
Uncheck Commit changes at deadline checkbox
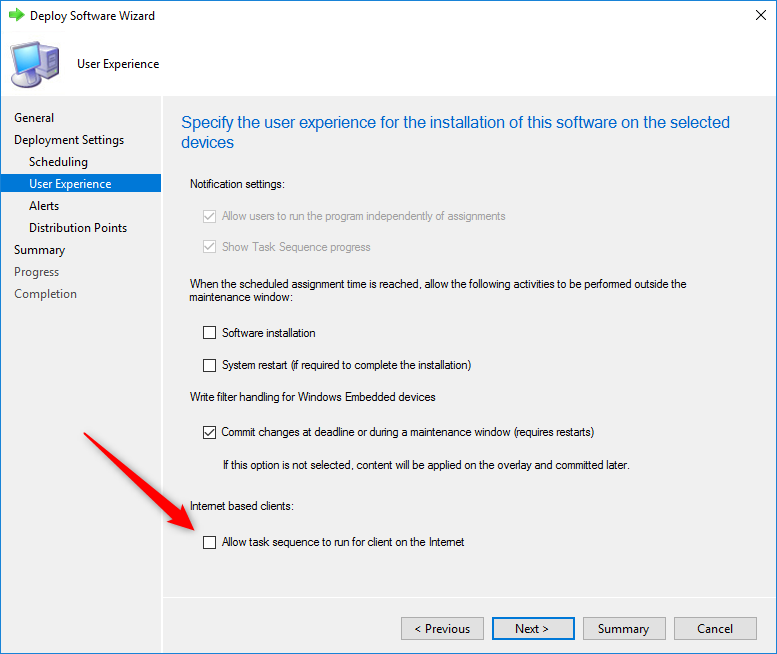[x=209, y=432]
